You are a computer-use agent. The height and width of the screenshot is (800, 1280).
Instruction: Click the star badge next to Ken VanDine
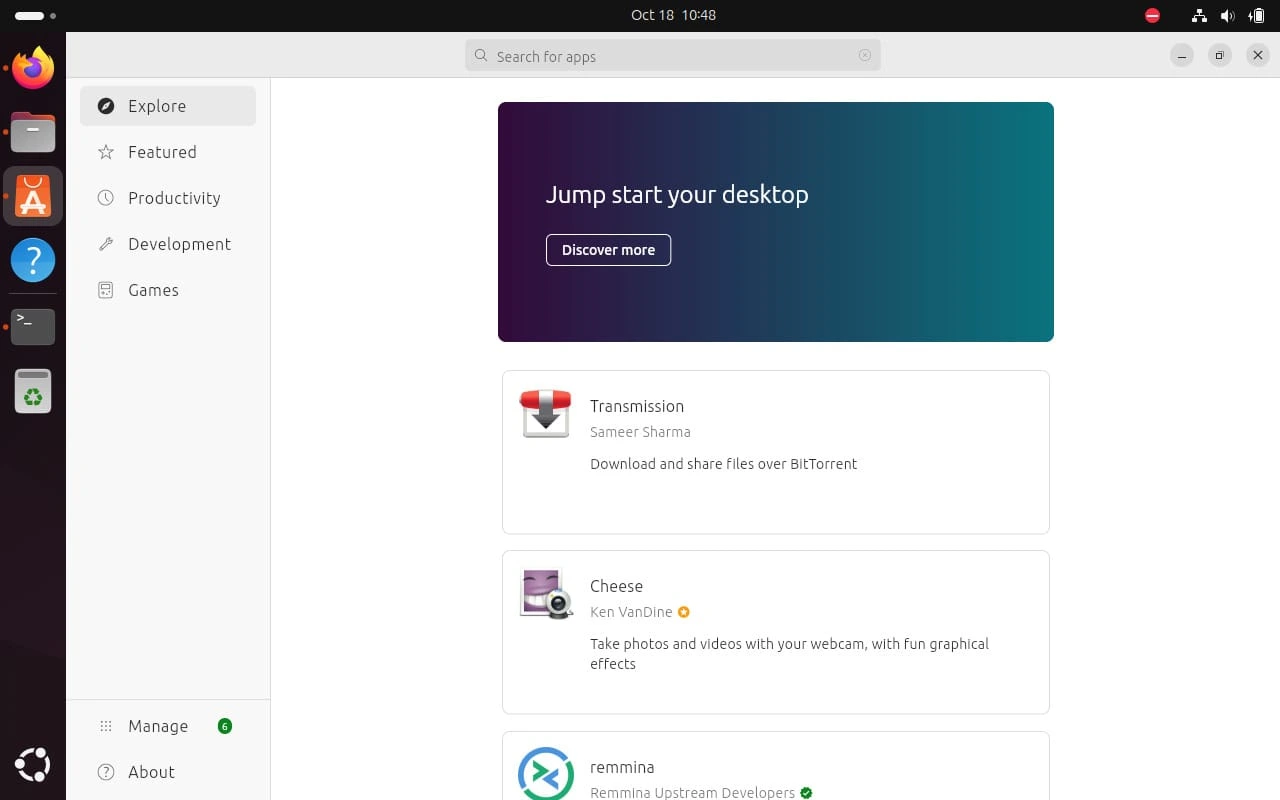click(x=684, y=612)
